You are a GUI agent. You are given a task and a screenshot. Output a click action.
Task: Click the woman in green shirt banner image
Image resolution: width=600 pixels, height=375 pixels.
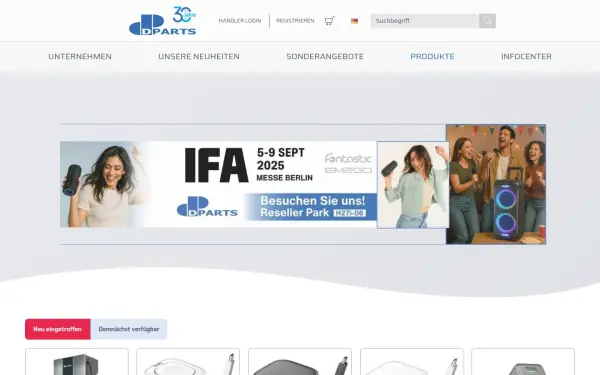(x=413, y=185)
